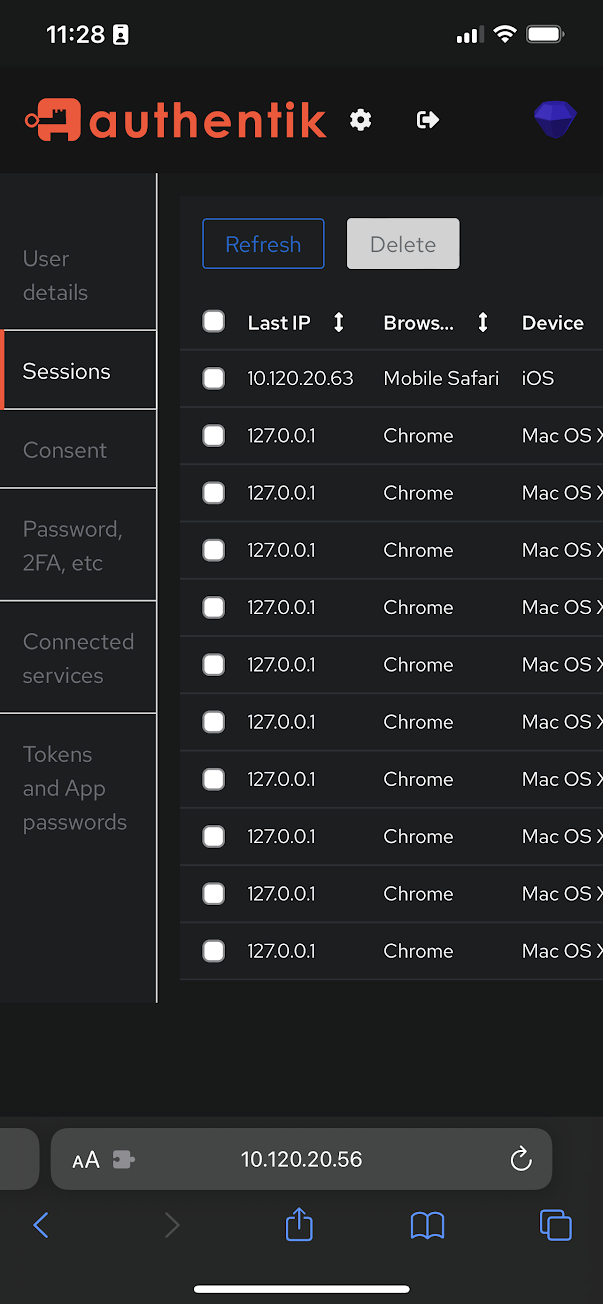Tap the address bar showing 10.120.20.56
The width and height of the screenshot is (603, 1304).
300,1159
